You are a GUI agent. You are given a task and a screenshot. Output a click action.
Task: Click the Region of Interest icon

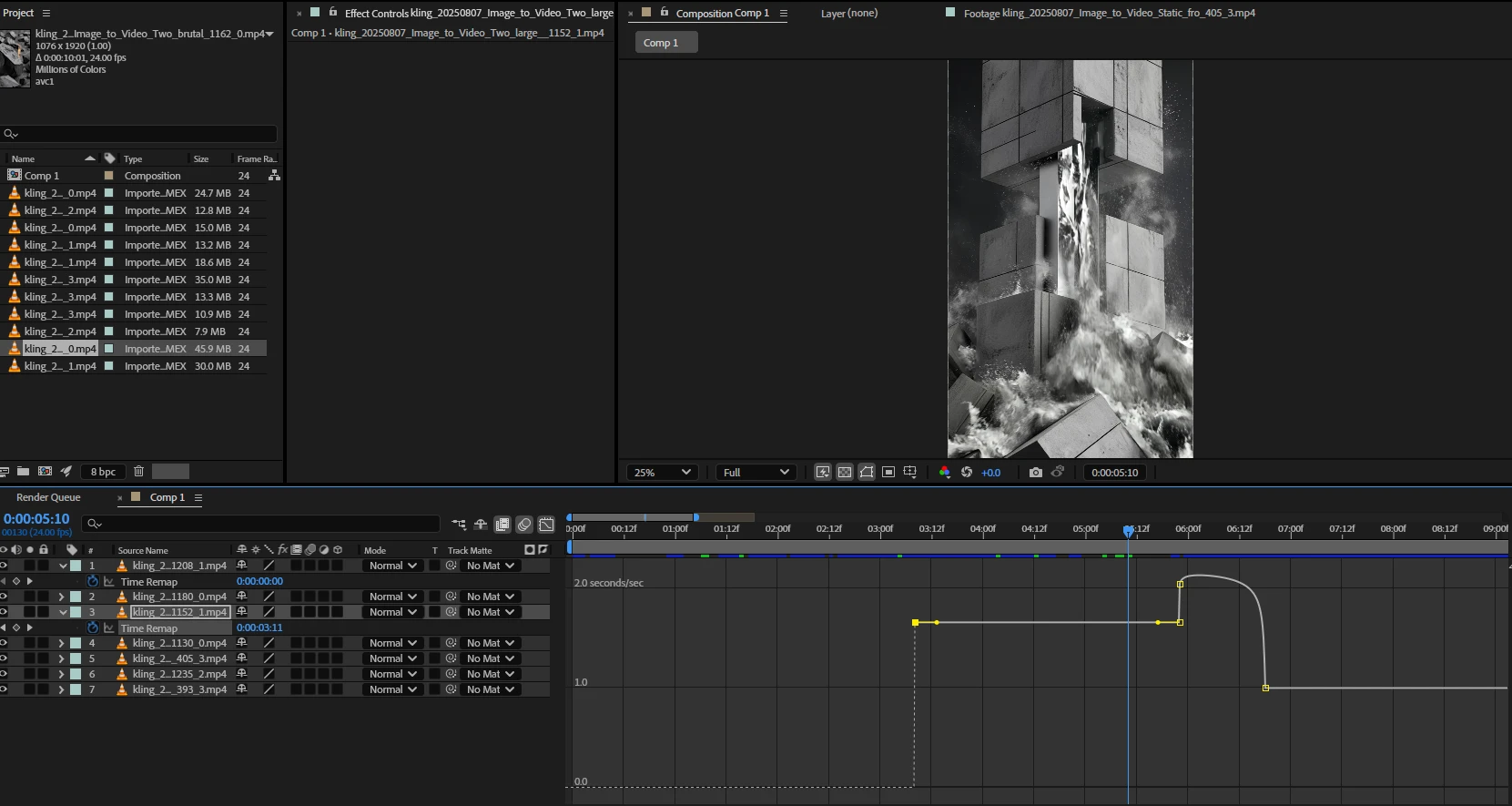pos(888,472)
